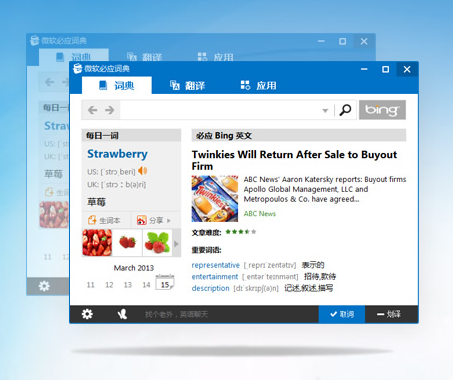Open the Twinkies article headline
453x380 pixels.
[x=294, y=160]
